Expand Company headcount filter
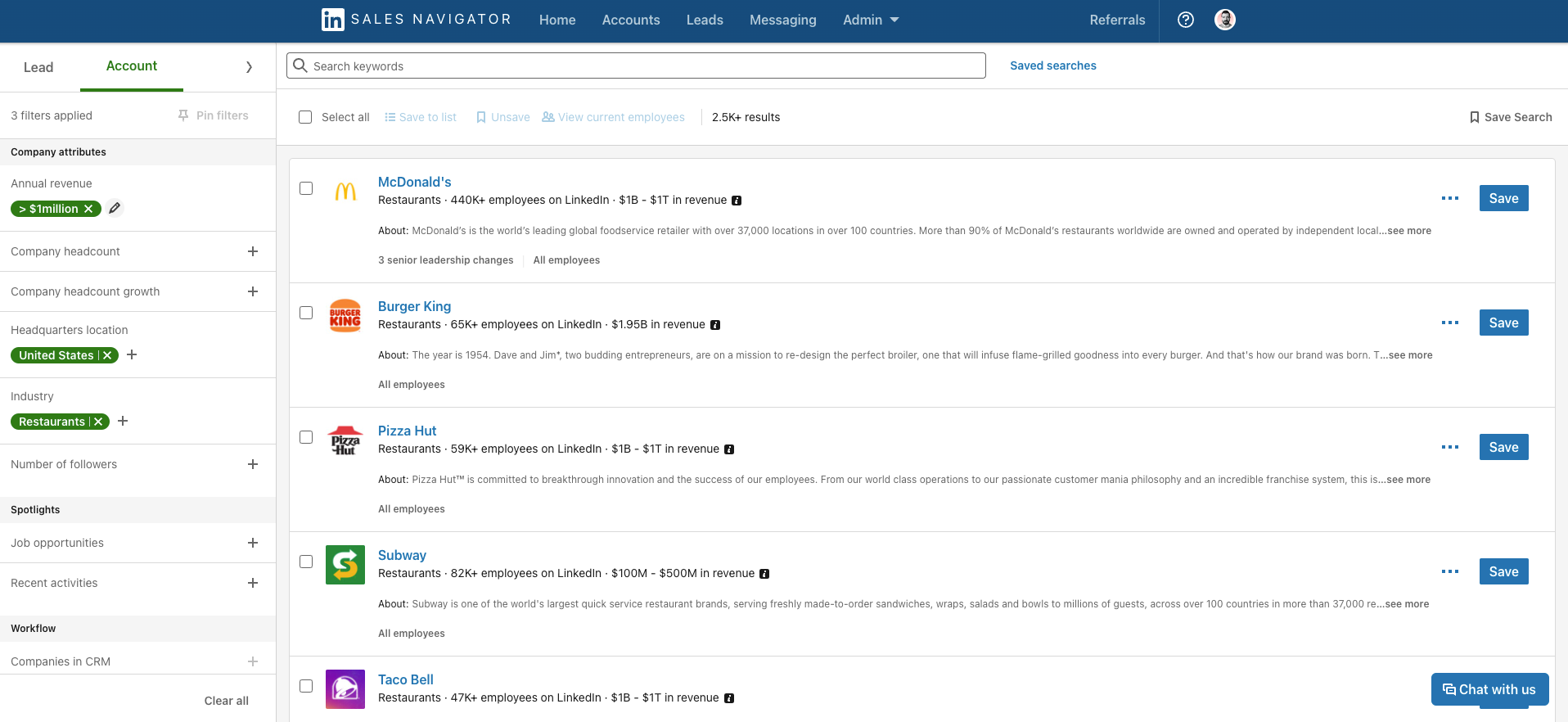 pyautogui.click(x=253, y=251)
